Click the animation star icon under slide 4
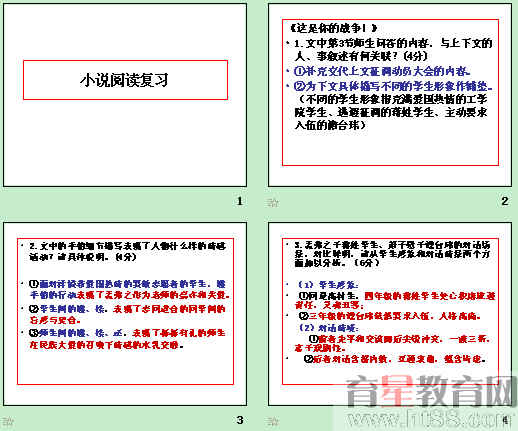The image size is (518, 431). click(273, 421)
